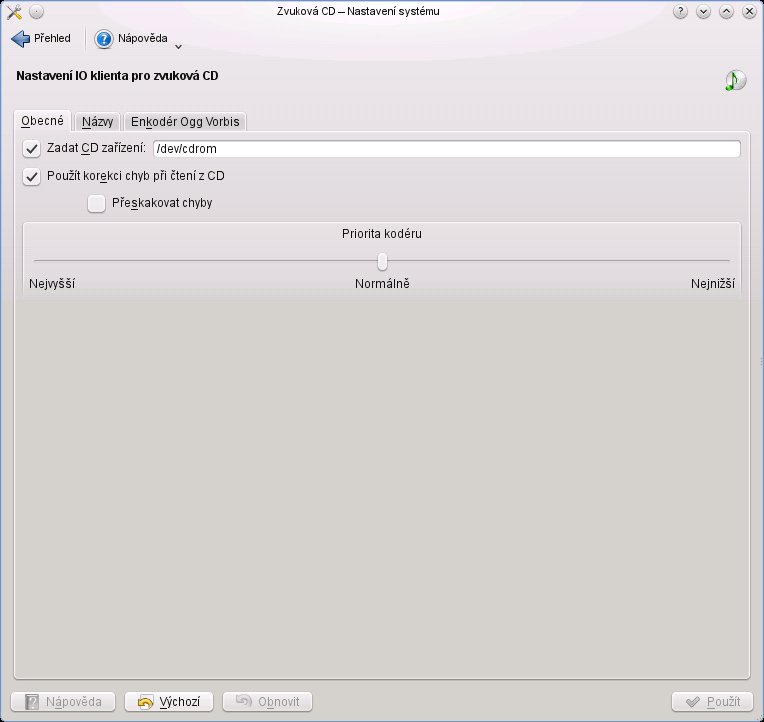The width and height of the screenshot is (764, 722).
Task: Reset settings with the Výchozí button
Action: click(x=169, y=702)
